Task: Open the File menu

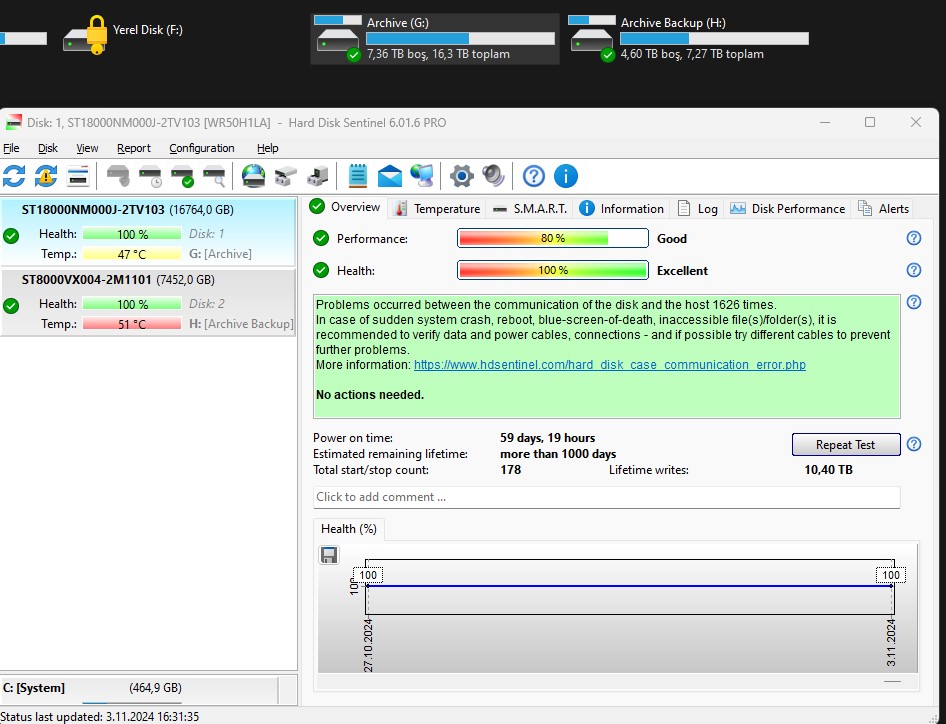Action: (x=11, y=148)
